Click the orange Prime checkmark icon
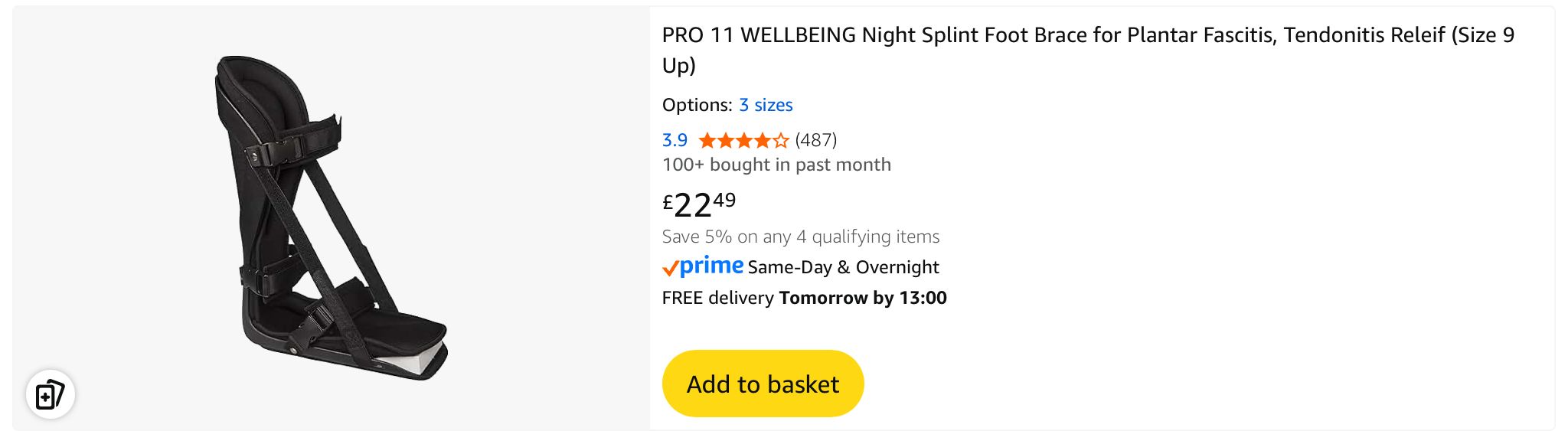 pos(671,268)
